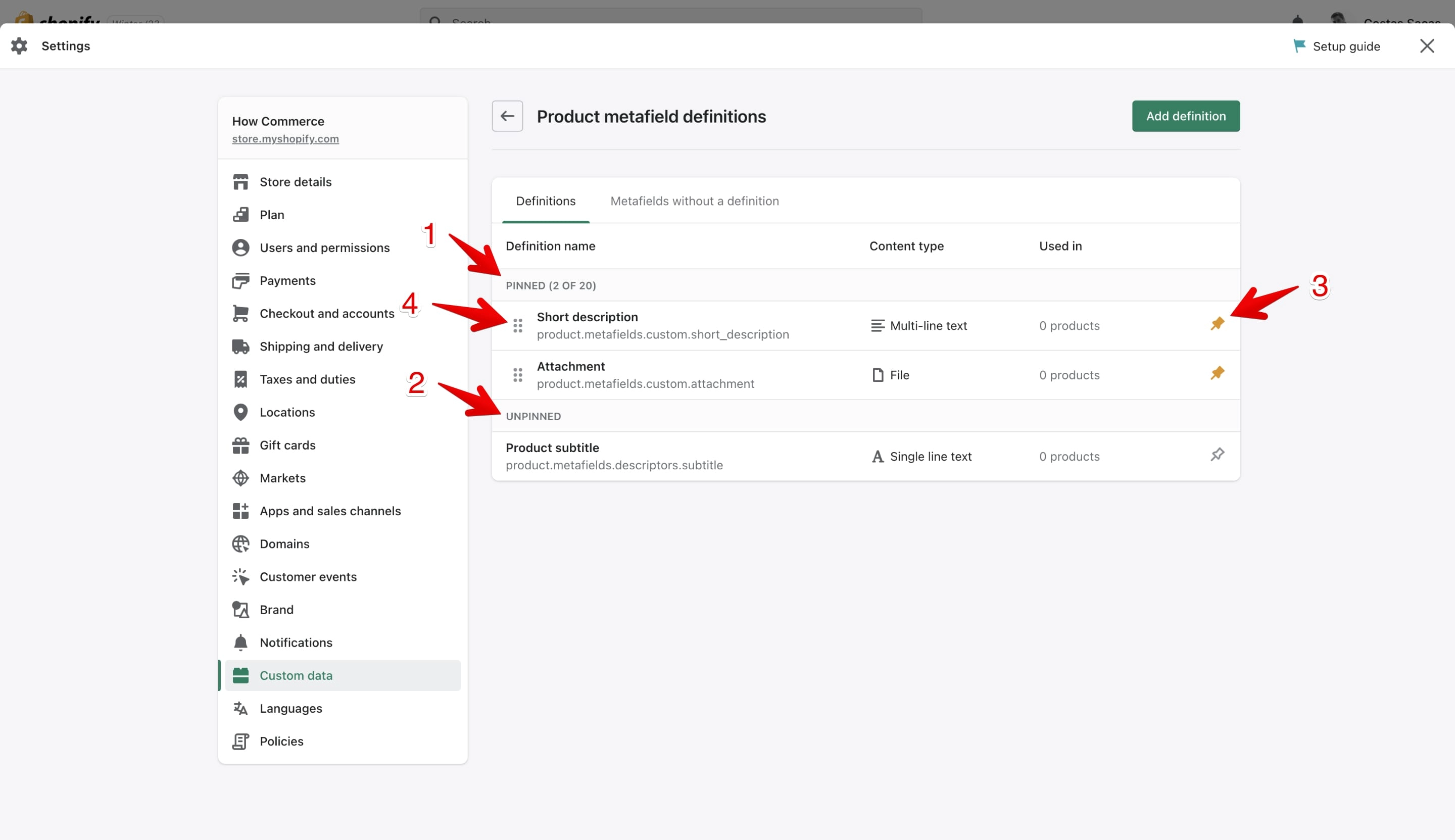Switch to the Definitions tab
The height and width of the screenshot is (840, 1455).
click(546, 201)
